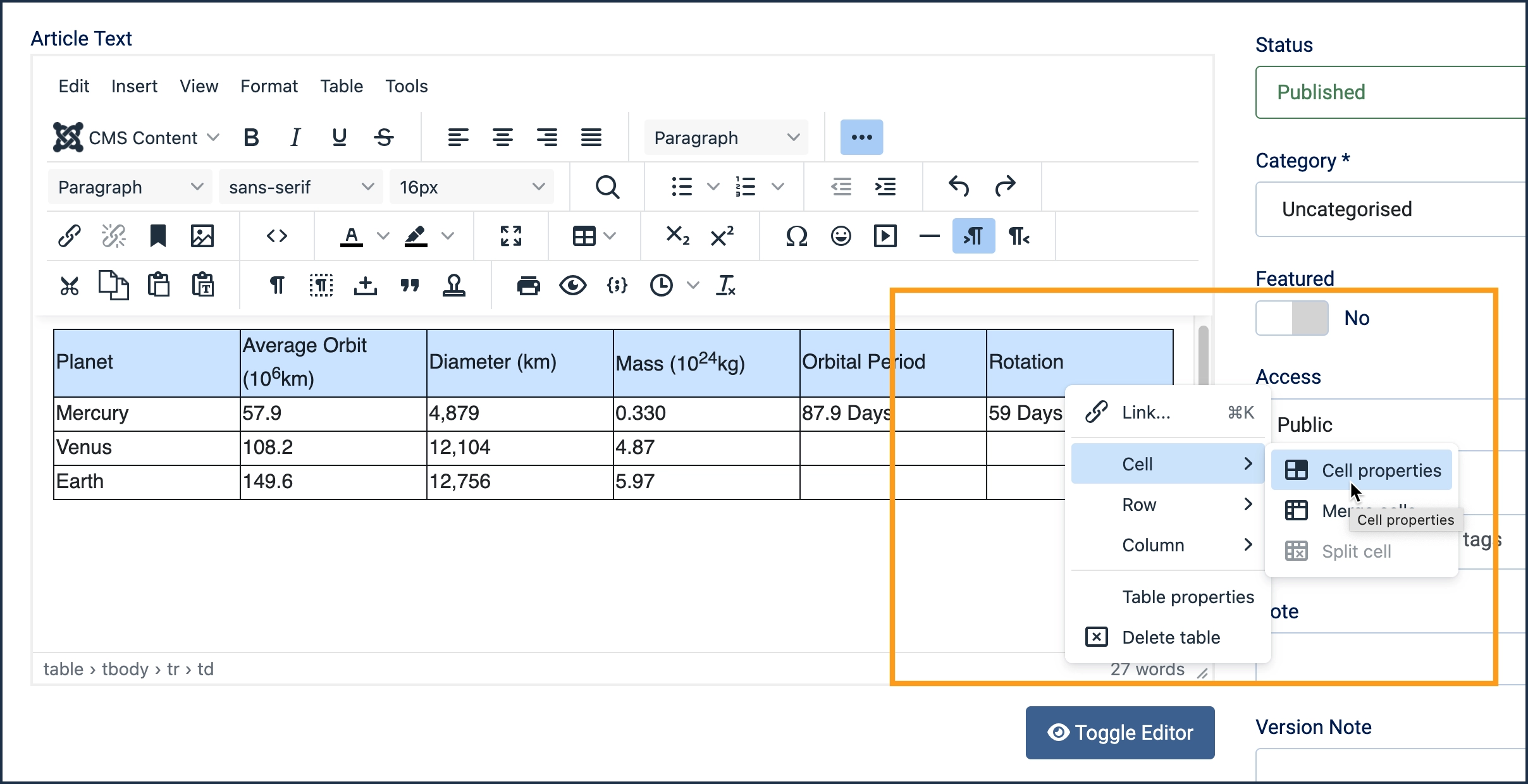The width and height of the screenshot is (1528, 784).
Task: Open the Edit menu
Action: click(x=74, y=86)
